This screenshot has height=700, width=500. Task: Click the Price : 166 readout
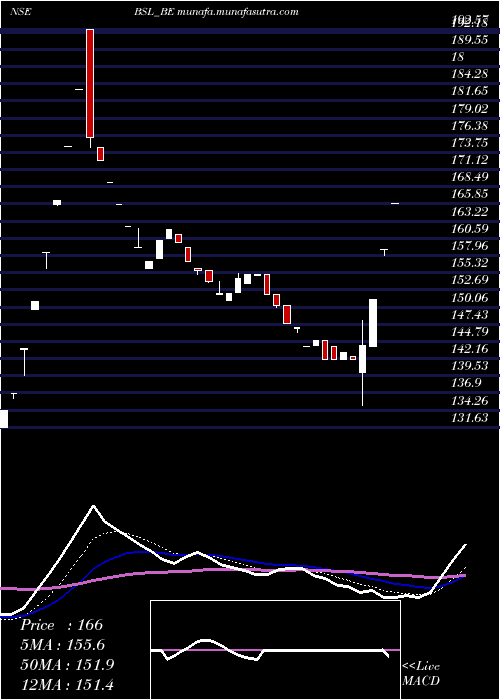click(62, 625)
